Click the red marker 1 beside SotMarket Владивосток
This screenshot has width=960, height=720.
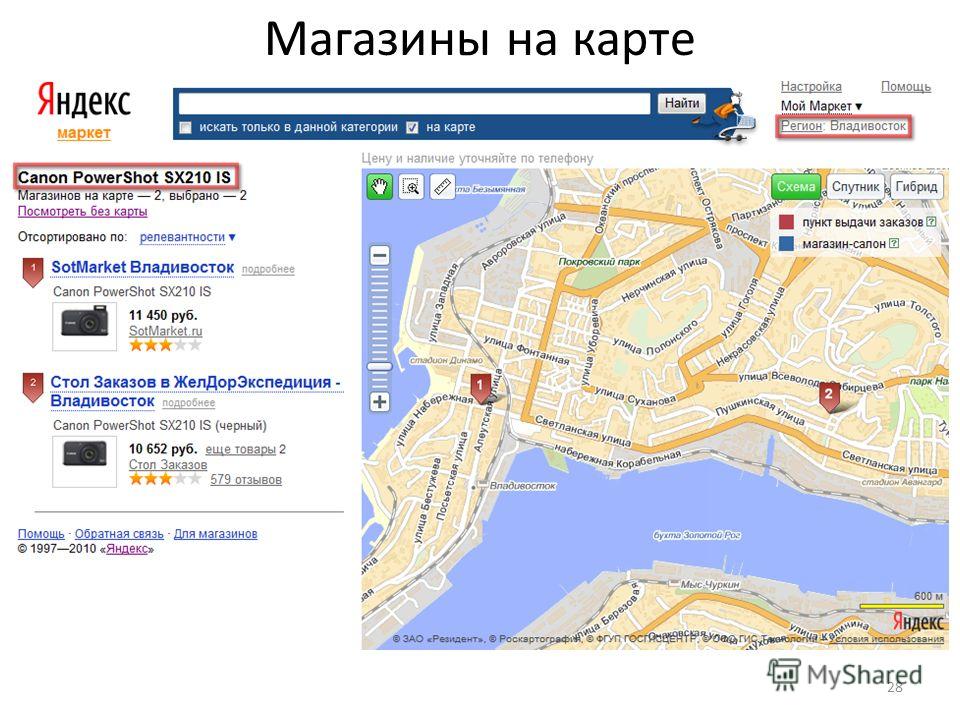point(33,272)
